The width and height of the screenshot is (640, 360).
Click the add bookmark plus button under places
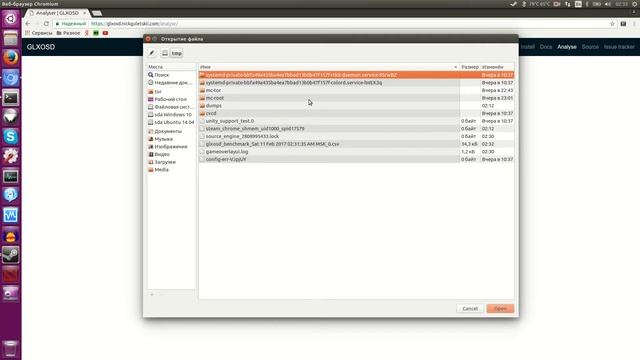click(x=152, y=294)
